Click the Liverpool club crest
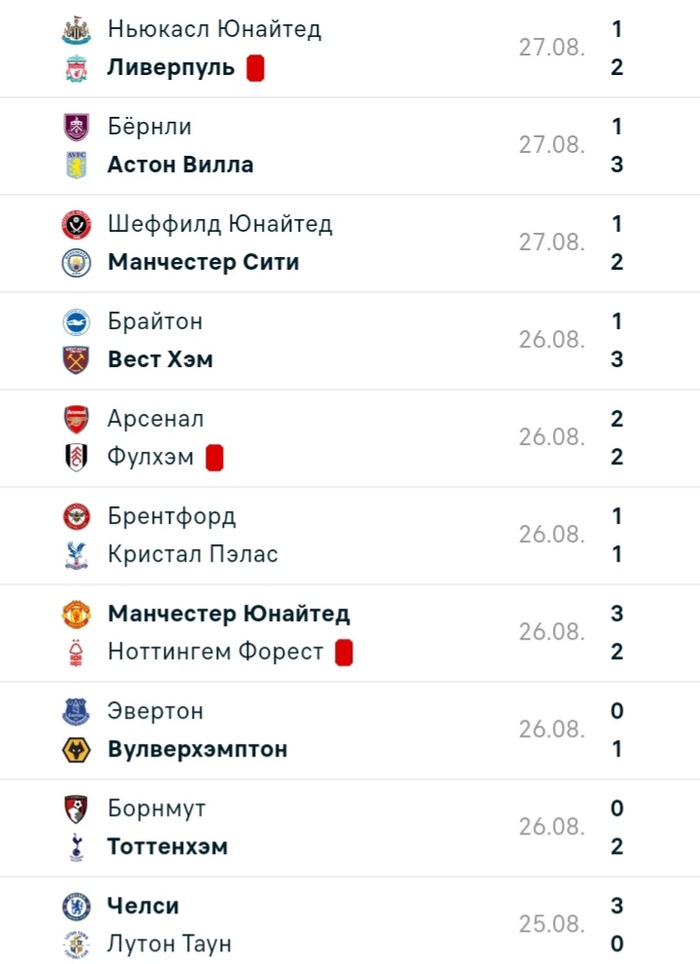The image size is (700, 964). [76, 68]
